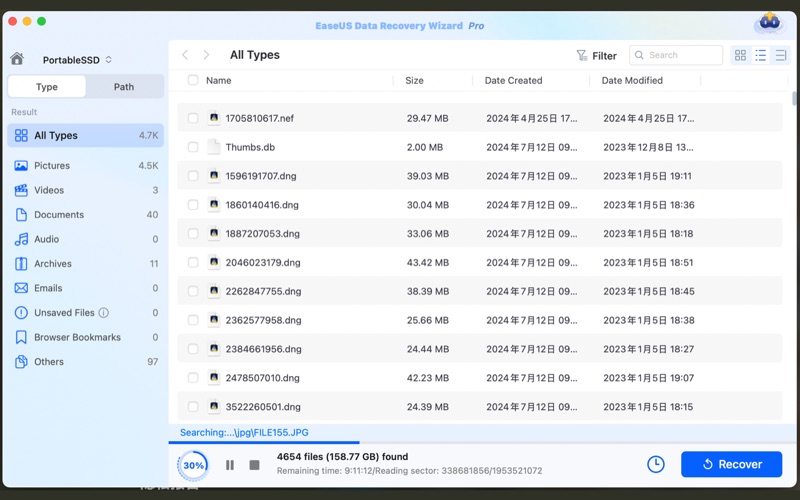The image size is (800, 500).
Task: Switch to list view
Action: point(760,55)
